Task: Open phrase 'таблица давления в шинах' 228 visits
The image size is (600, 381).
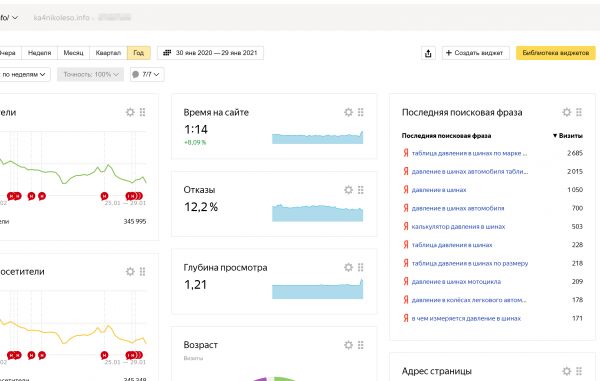Action: coord(452,245)
